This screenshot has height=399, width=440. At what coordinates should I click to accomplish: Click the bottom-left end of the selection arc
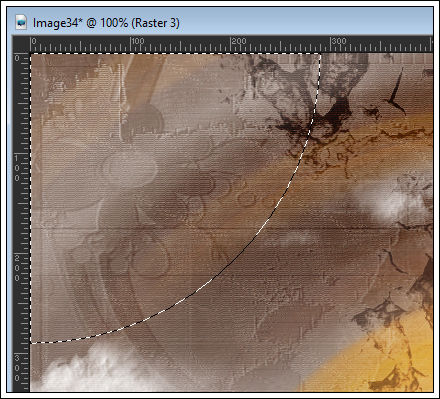tap(31, 343)
